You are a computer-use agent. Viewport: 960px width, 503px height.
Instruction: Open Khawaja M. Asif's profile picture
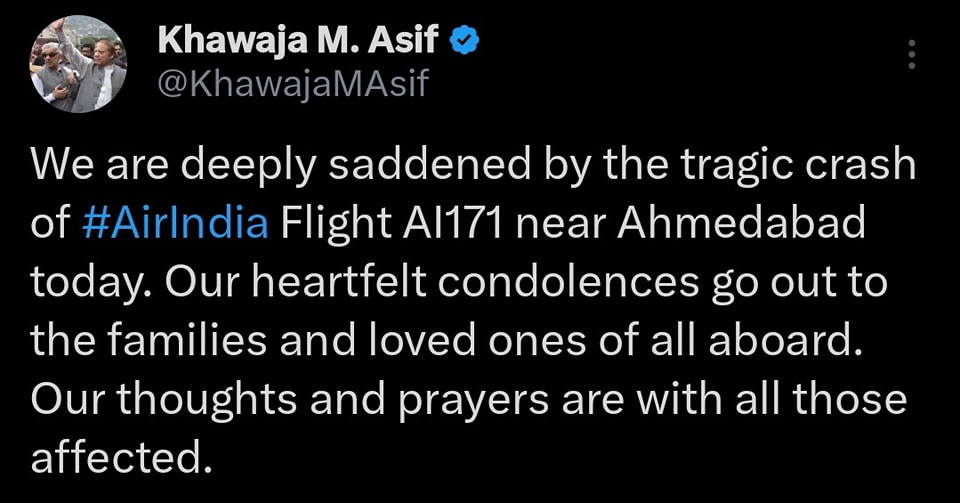[78, 64]
